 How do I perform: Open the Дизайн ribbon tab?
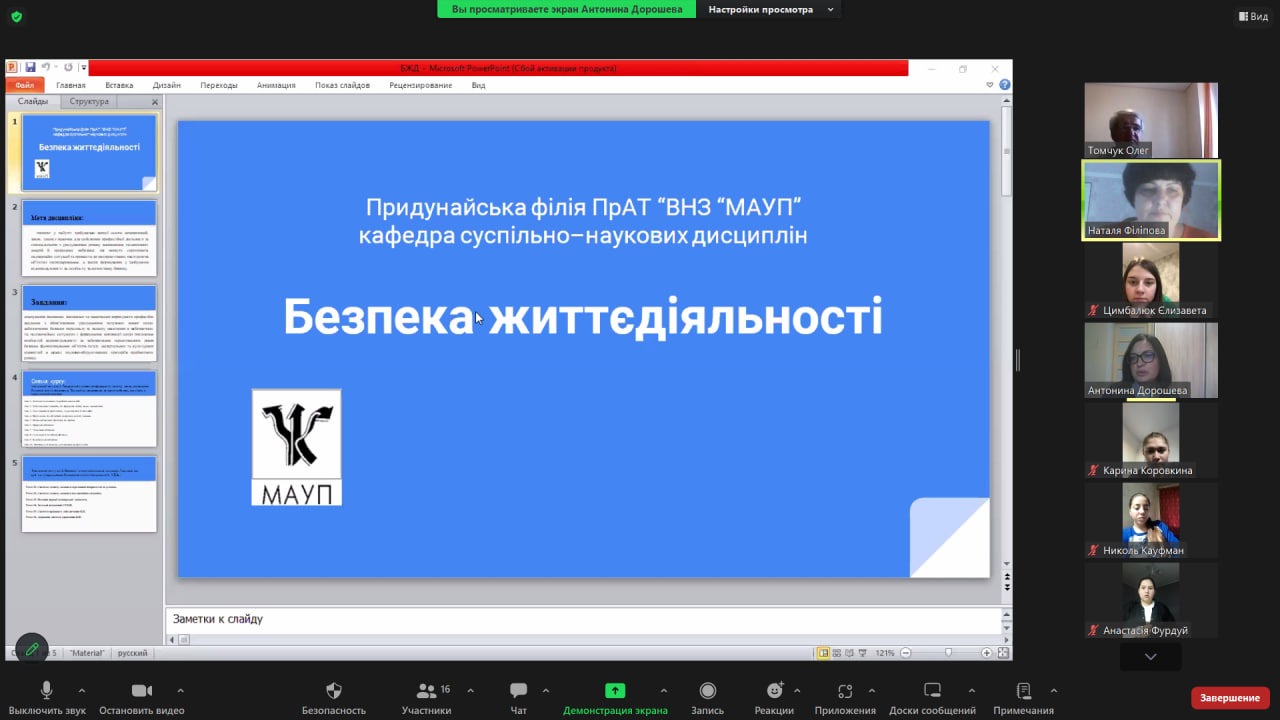(167, 85)
